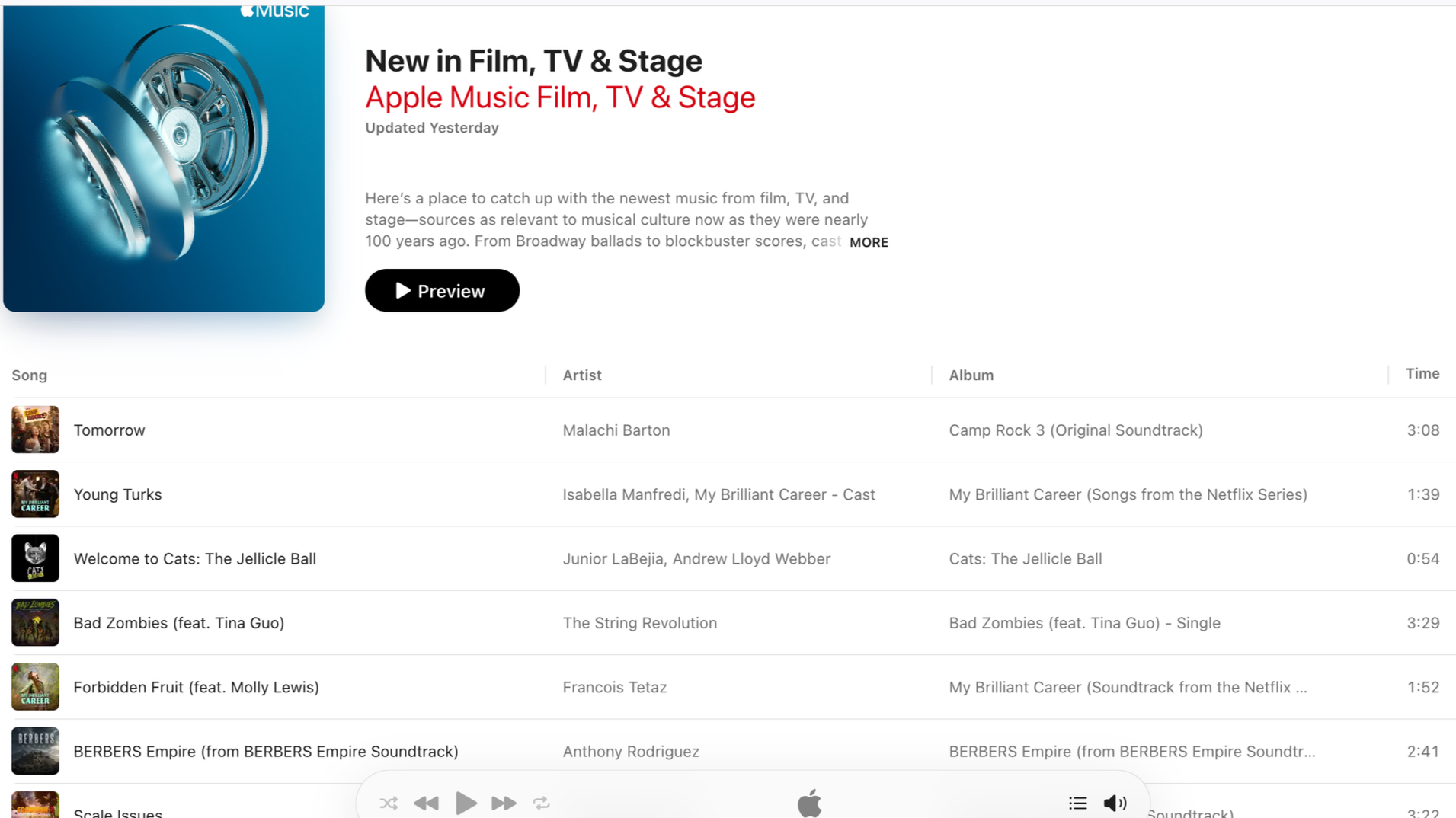Click the Album column header

tap(971, 375)
